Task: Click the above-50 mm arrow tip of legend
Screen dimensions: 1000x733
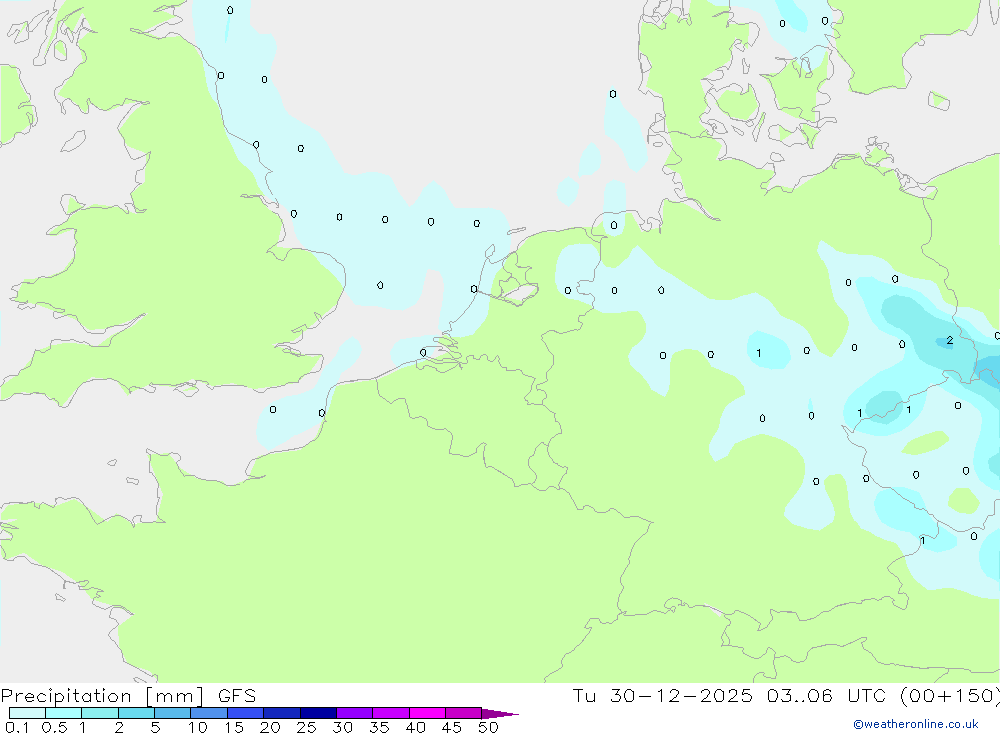Action: [500, 714]
